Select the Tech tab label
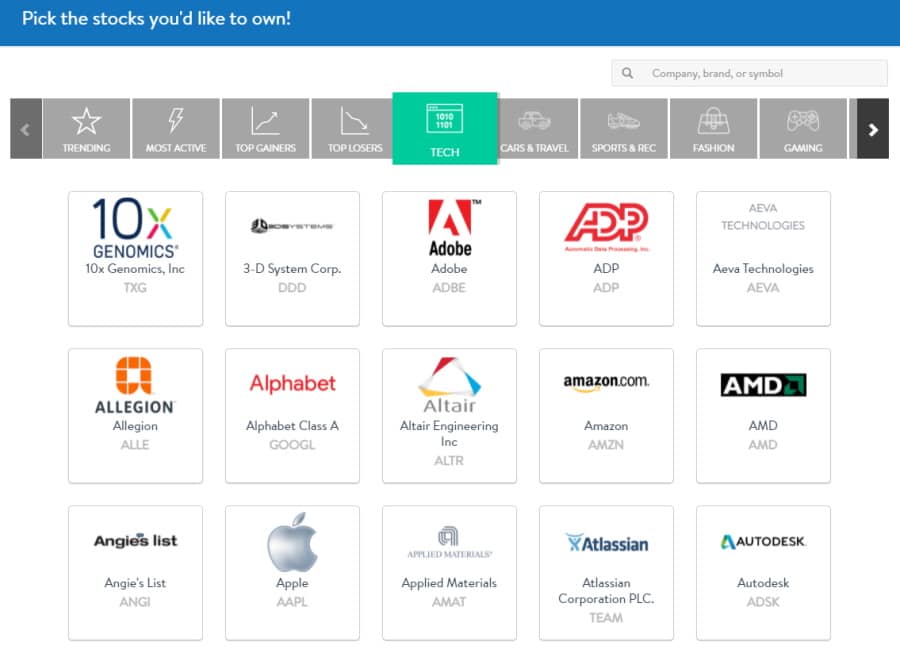Viewport: 900px width, 657px height. point(445,152)
